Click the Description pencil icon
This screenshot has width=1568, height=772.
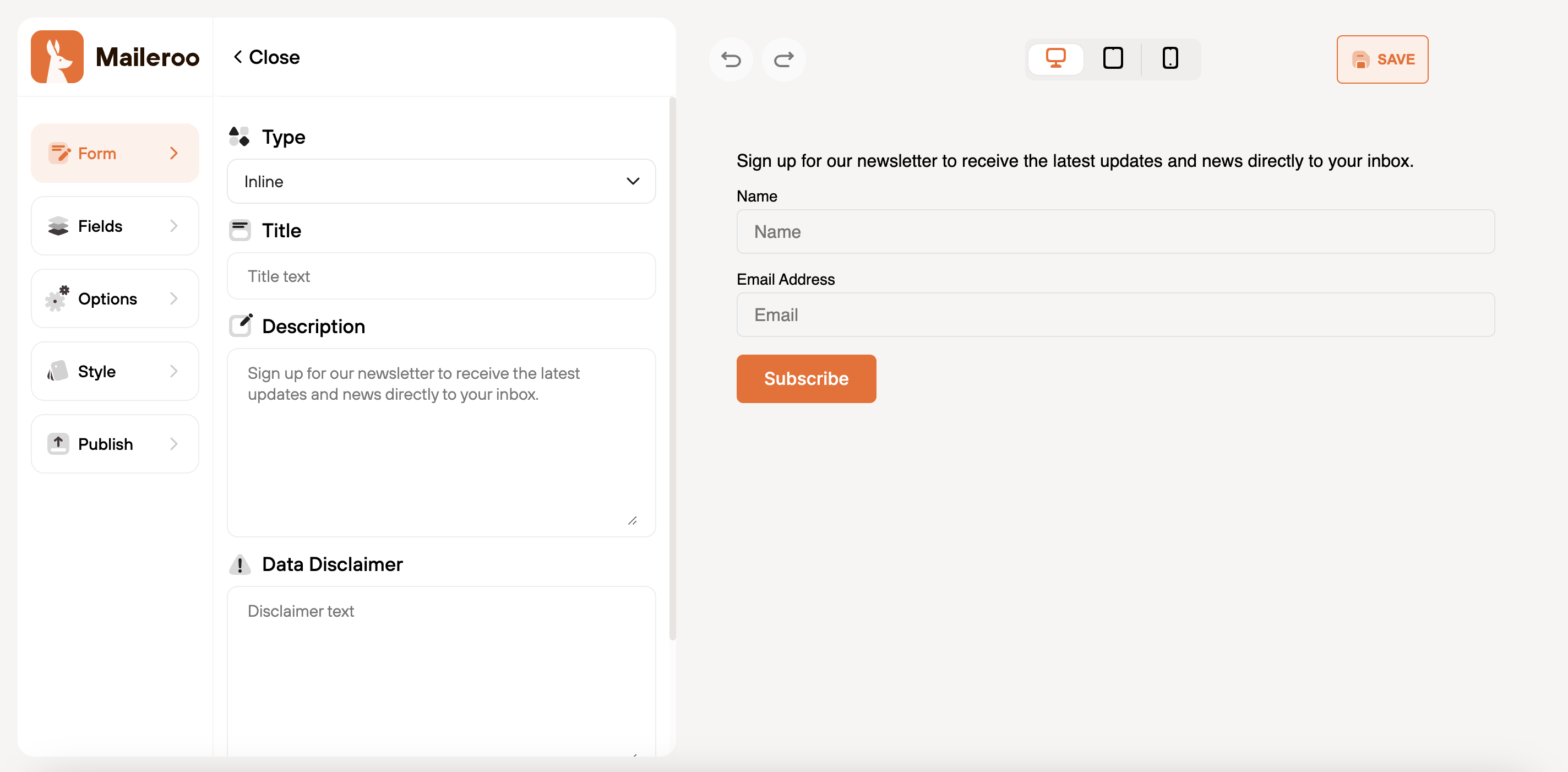coord(241,326)
